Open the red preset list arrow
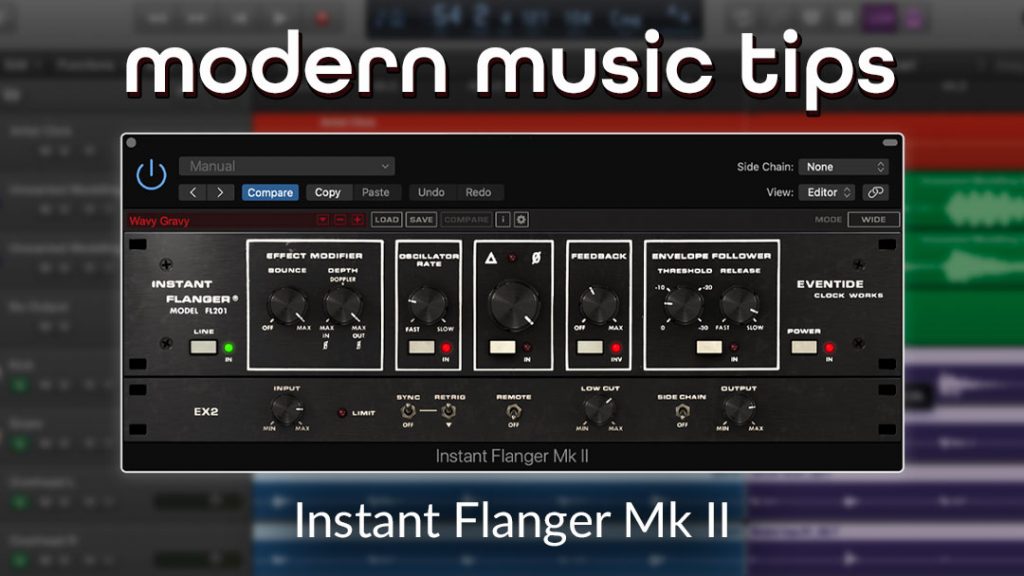 [x=323, y=220]
